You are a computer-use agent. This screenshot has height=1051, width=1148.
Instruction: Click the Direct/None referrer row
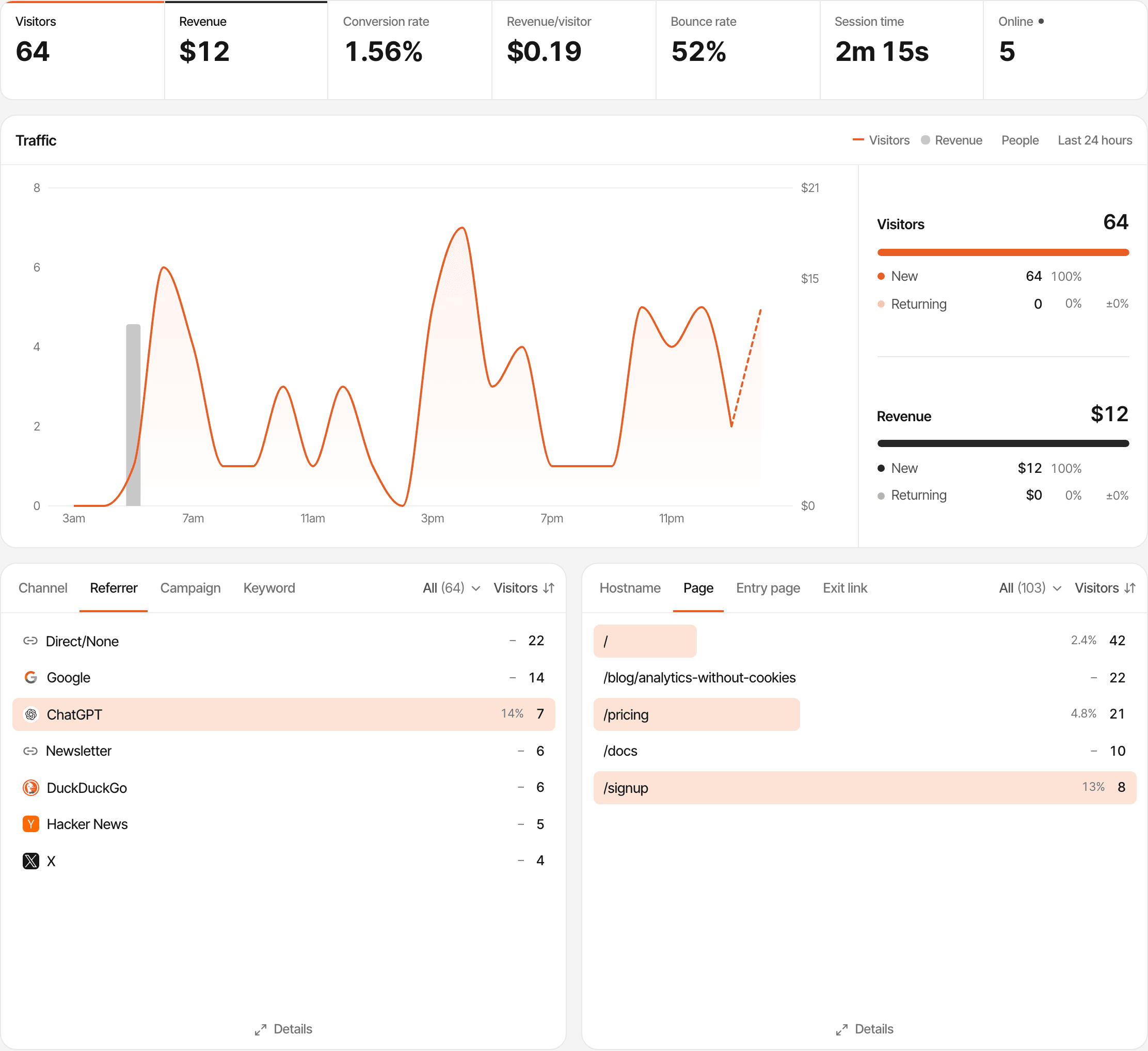[283, 641]
